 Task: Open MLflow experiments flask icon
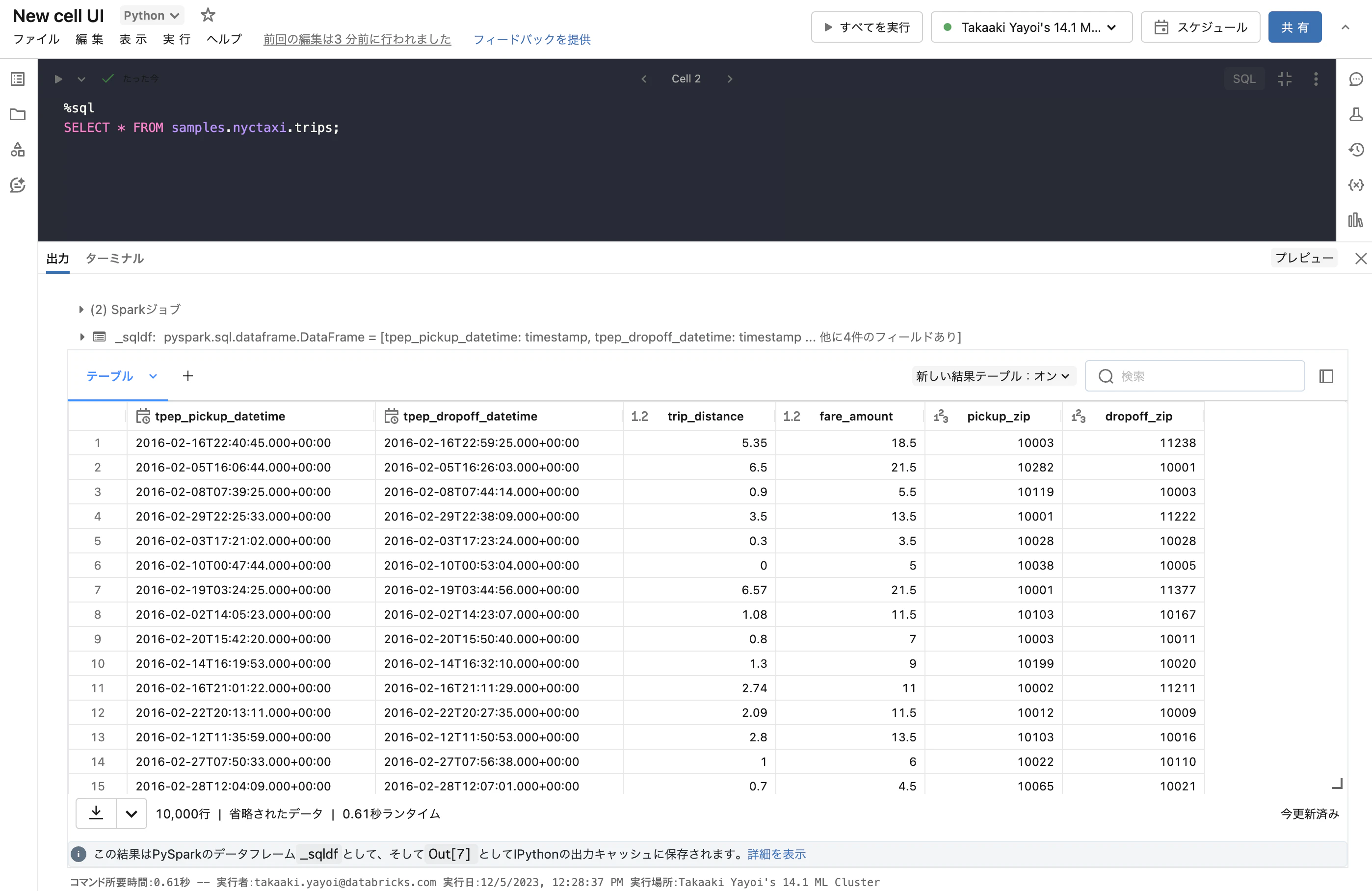point(1356,114)
